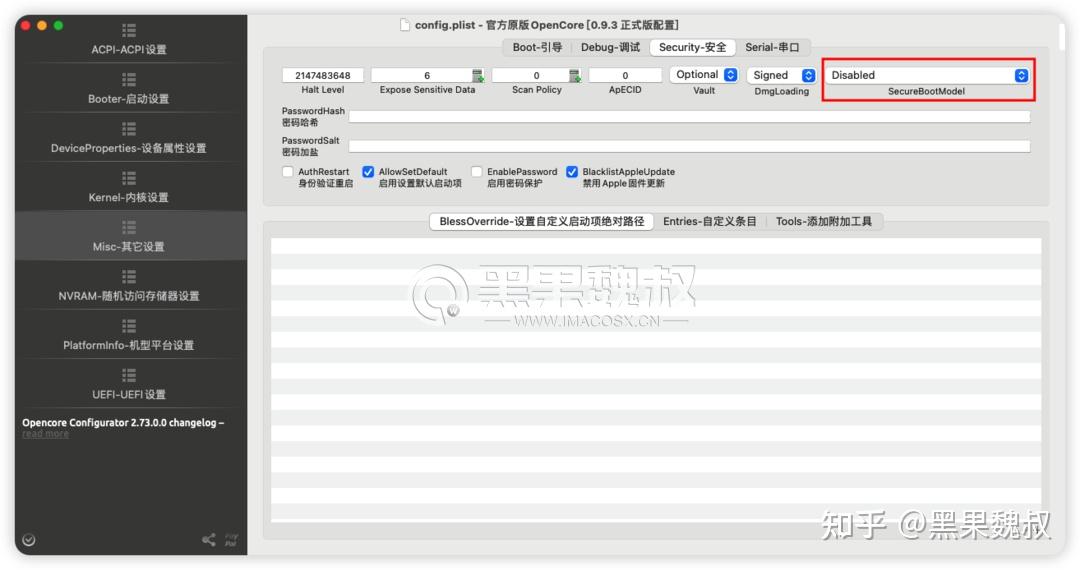Uncheck AllowSetDefault checkbox

point(368,171)
